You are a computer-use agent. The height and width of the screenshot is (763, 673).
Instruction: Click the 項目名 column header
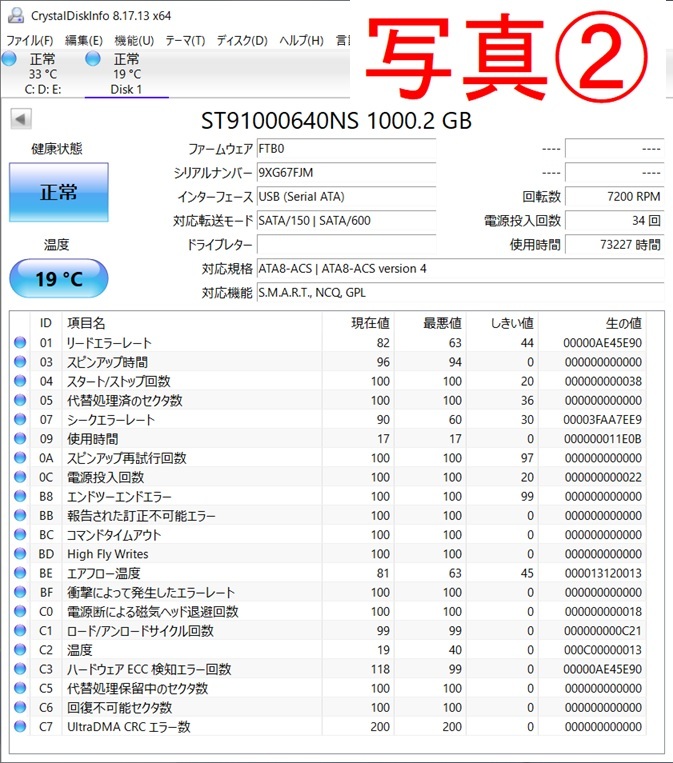(x=192, y=323)
